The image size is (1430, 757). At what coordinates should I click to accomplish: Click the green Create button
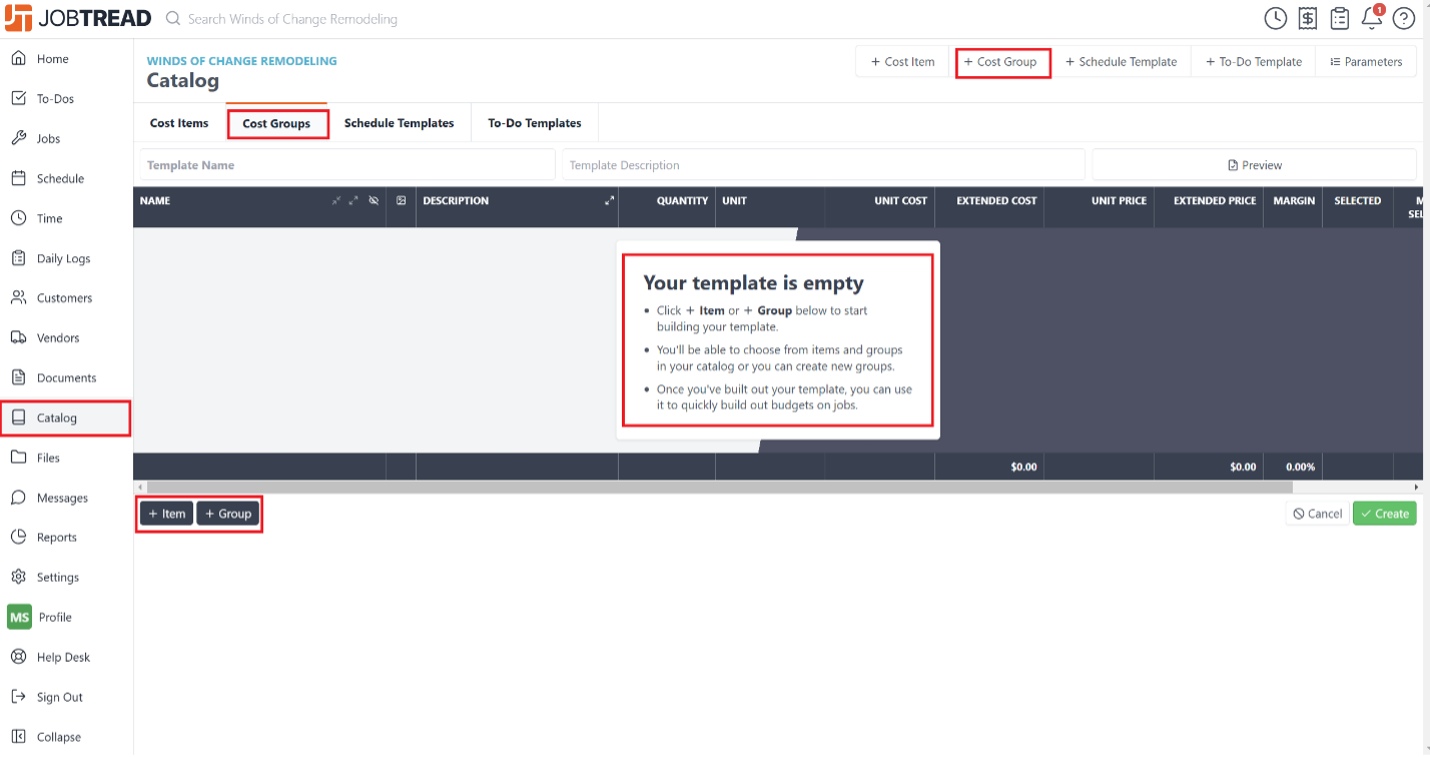point(1384,514)
